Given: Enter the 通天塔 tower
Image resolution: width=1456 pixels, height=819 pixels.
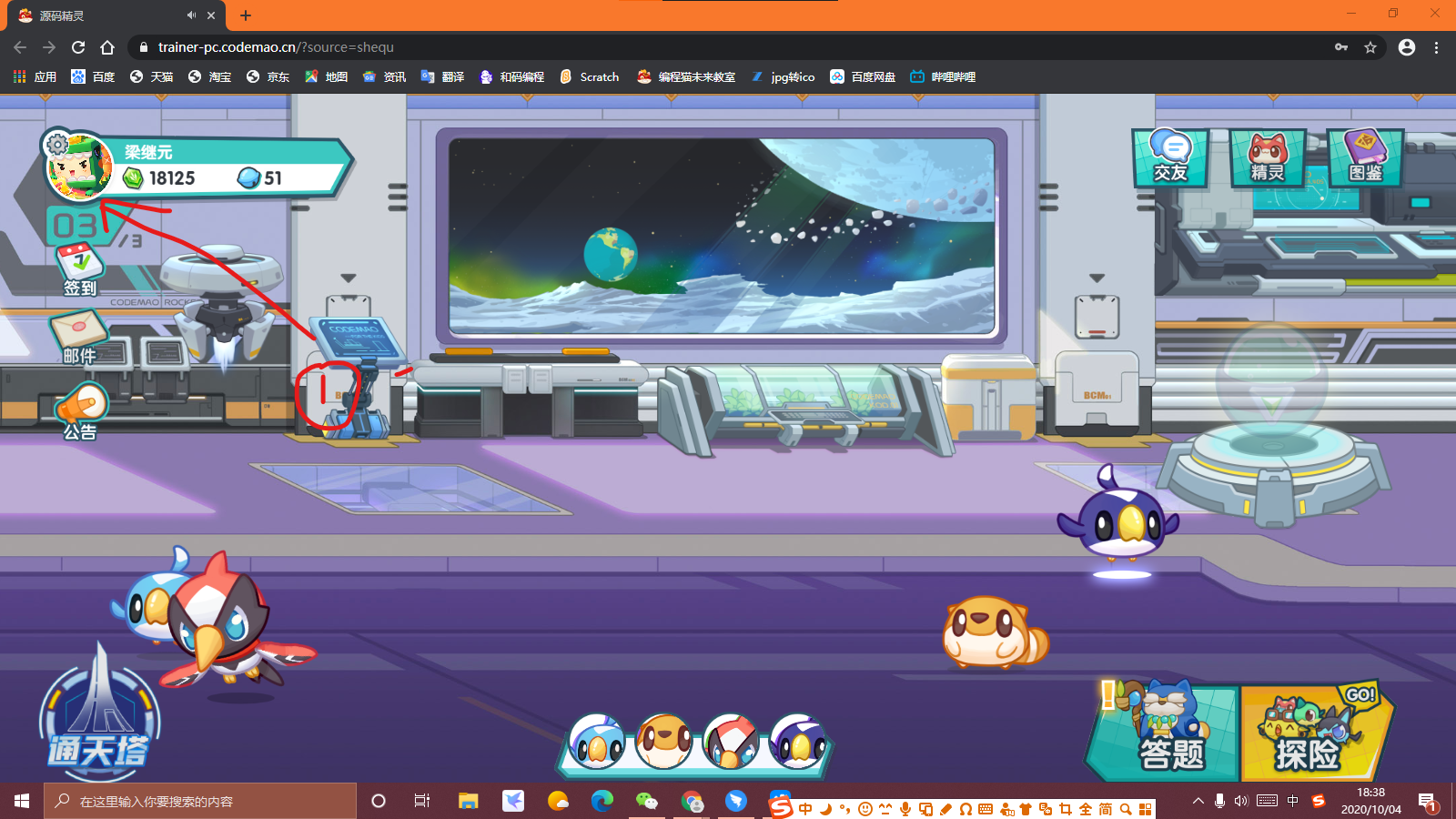Looking at the screenshot, I should pos(99,713).
